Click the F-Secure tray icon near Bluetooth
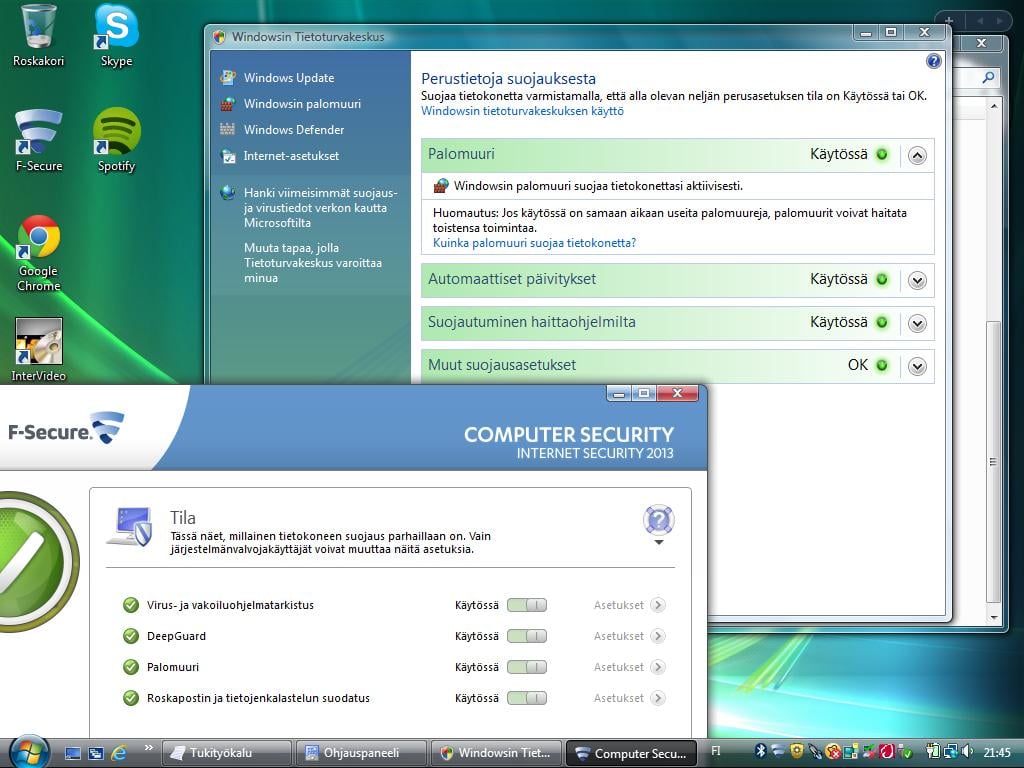The width and height of the screenshot is (1024, 768). click(x=778, y=751)
